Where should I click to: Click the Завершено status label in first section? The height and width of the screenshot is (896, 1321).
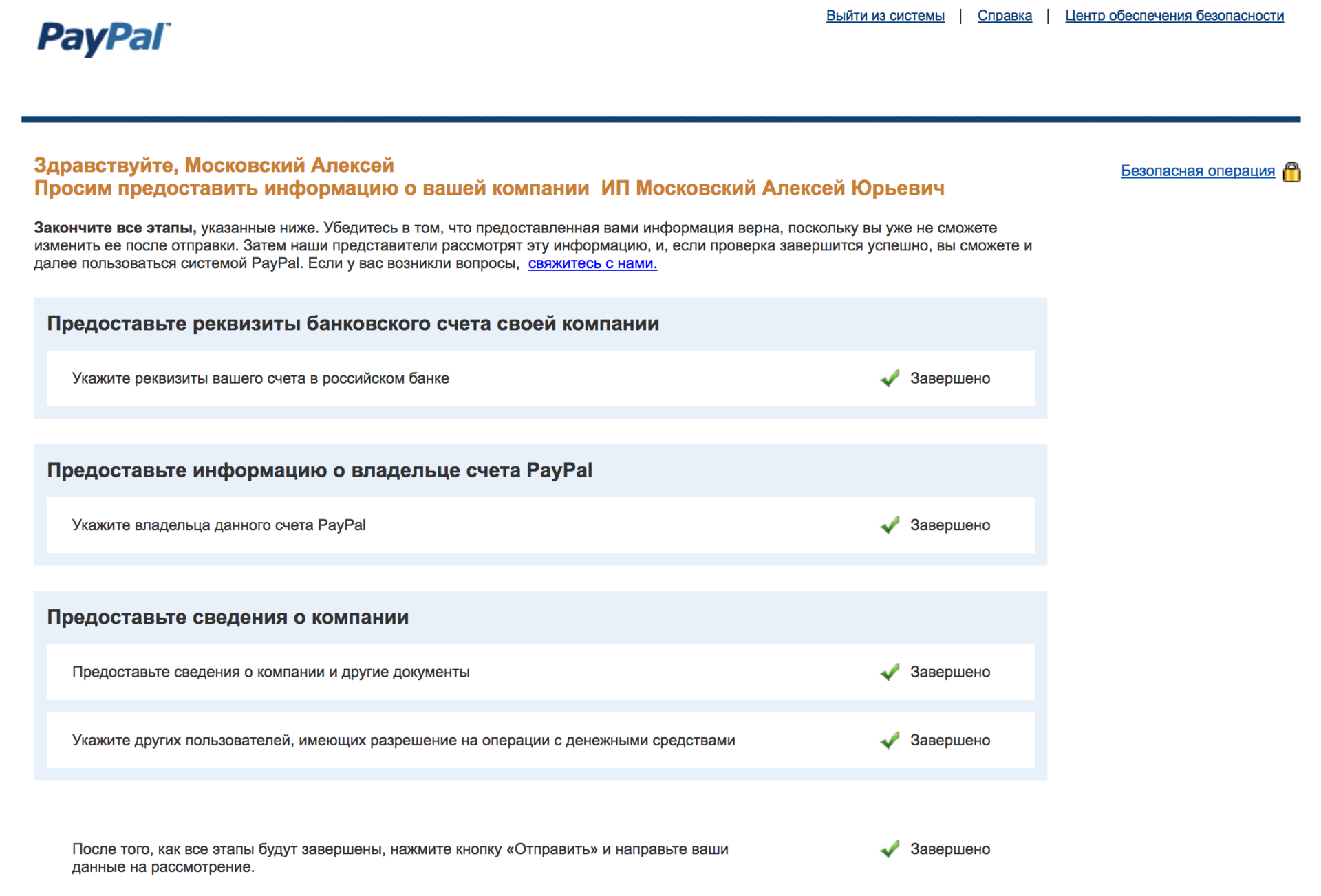click(x=951, y=378)
